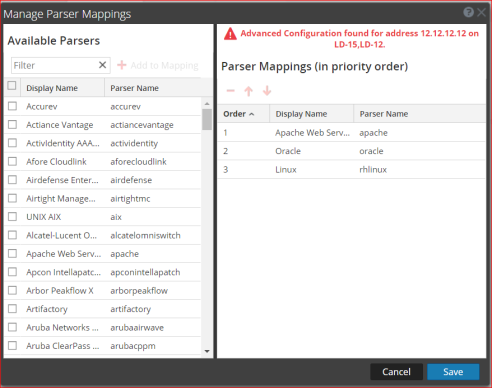Viewport: 492px width, 388px height.
Task: Move mapping up with the up arrow
Action: coord(249,91)
